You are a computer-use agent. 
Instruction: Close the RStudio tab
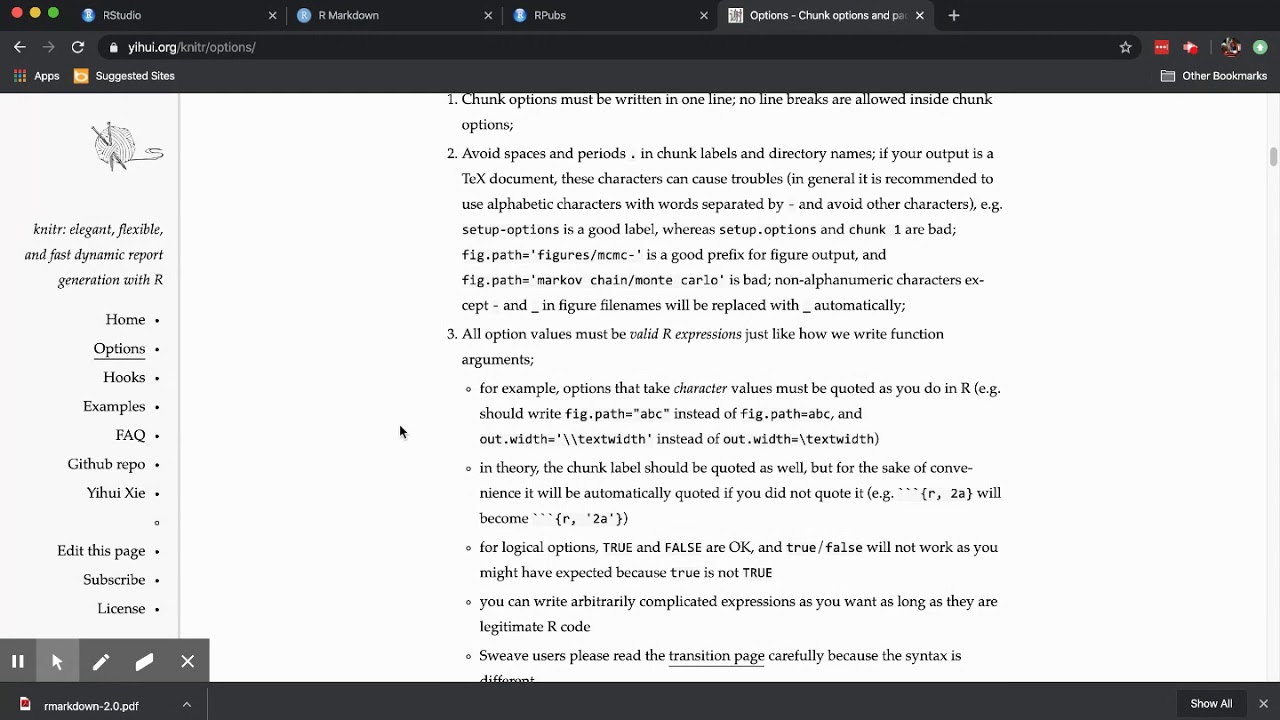[272, 15]
